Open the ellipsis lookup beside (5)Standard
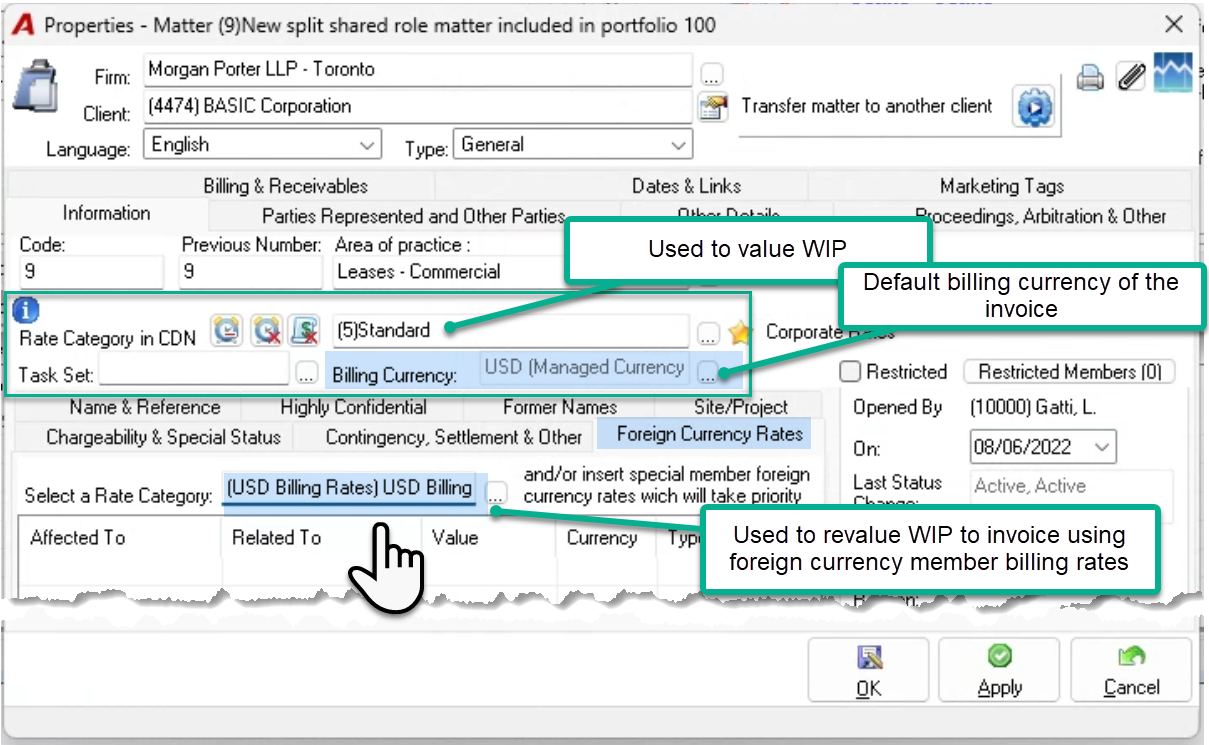 point(708,333)
